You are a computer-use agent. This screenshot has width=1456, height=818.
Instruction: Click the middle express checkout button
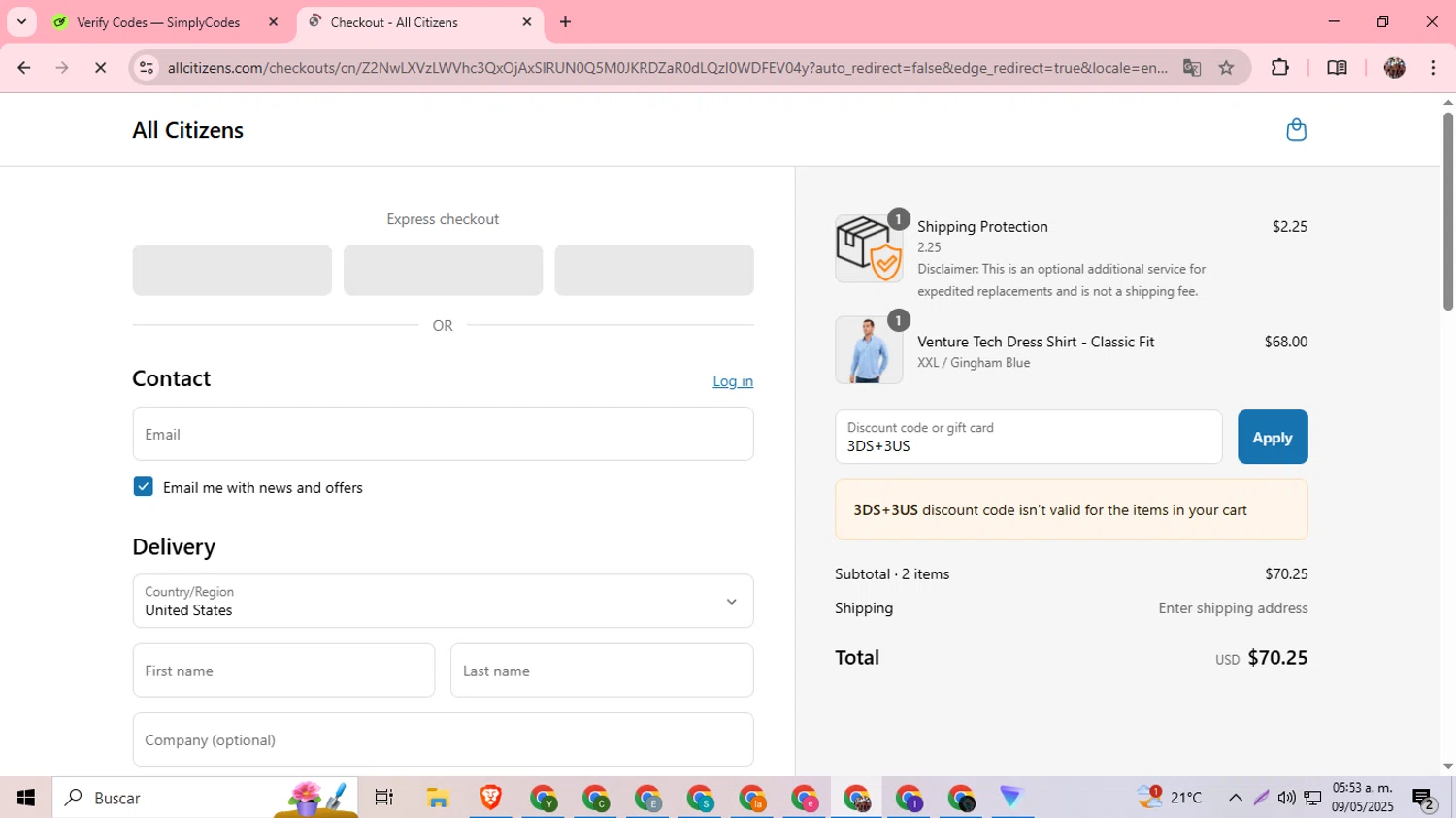[443, 270]
